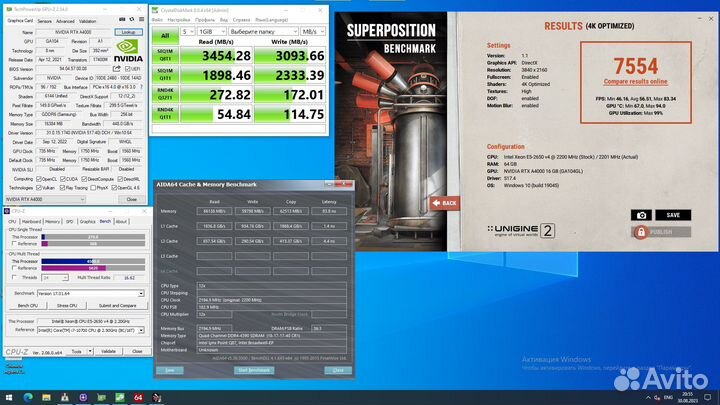Screen dimensions: 720x405
Task: Click the network icon in the system tray
Action: (657, 398)
